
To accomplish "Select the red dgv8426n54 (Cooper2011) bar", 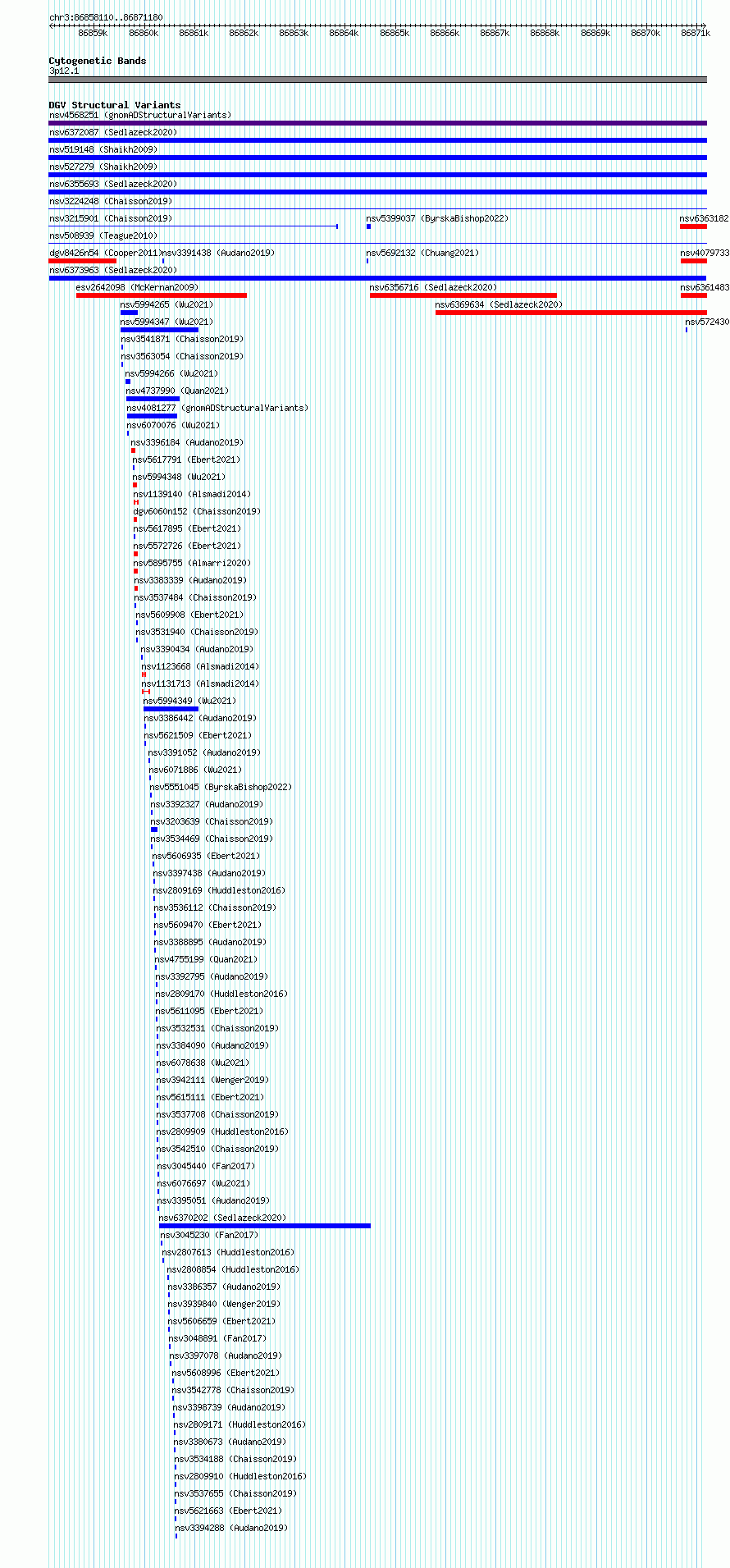I will (x=83, y=261).
